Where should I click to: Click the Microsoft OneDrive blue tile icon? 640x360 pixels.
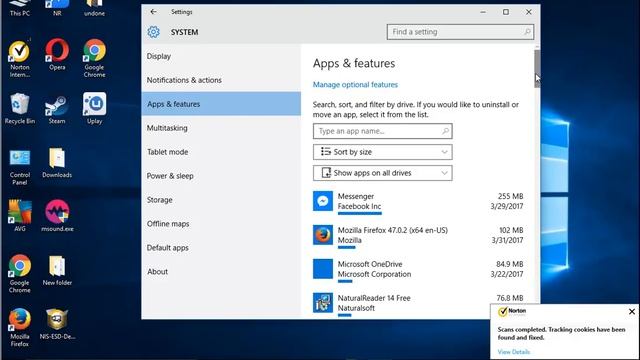323,269
